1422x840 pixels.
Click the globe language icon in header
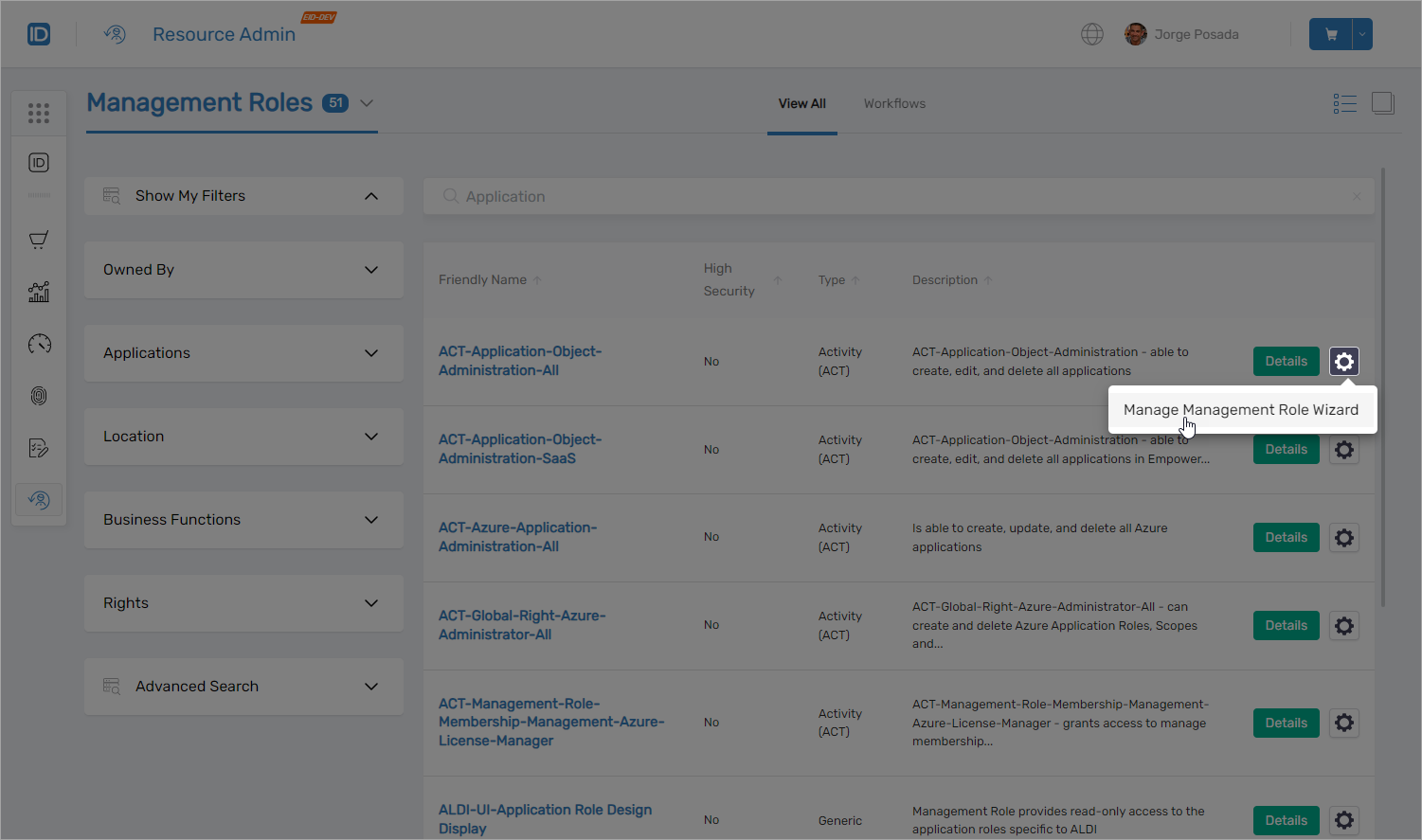(x=1091, y=33)
